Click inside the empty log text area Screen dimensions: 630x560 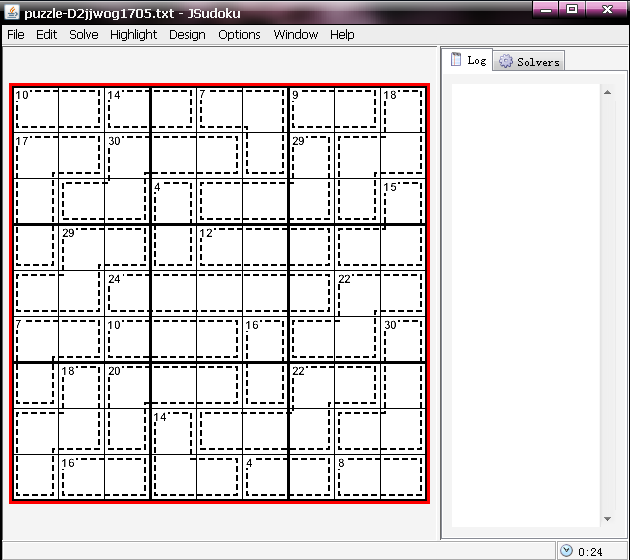(x=526, y=305)
